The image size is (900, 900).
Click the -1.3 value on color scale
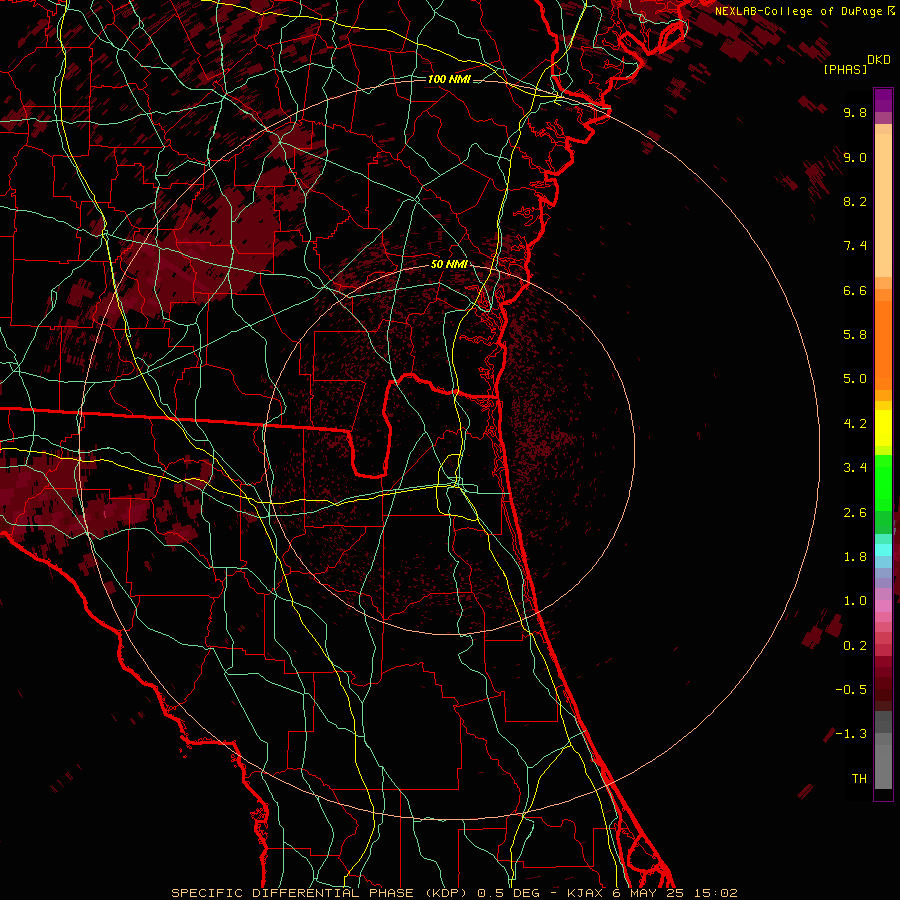pos(851,734)
